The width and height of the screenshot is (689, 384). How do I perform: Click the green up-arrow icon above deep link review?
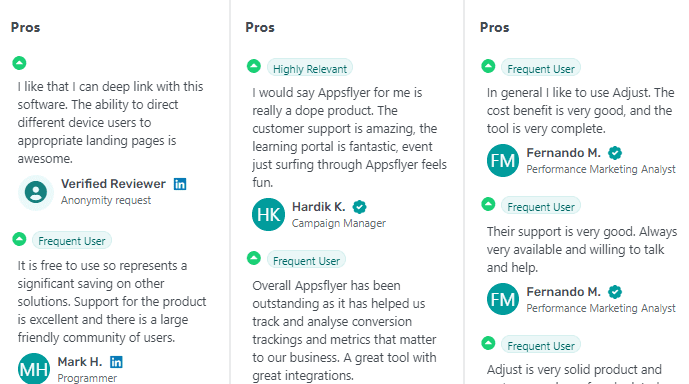[19, 63]
